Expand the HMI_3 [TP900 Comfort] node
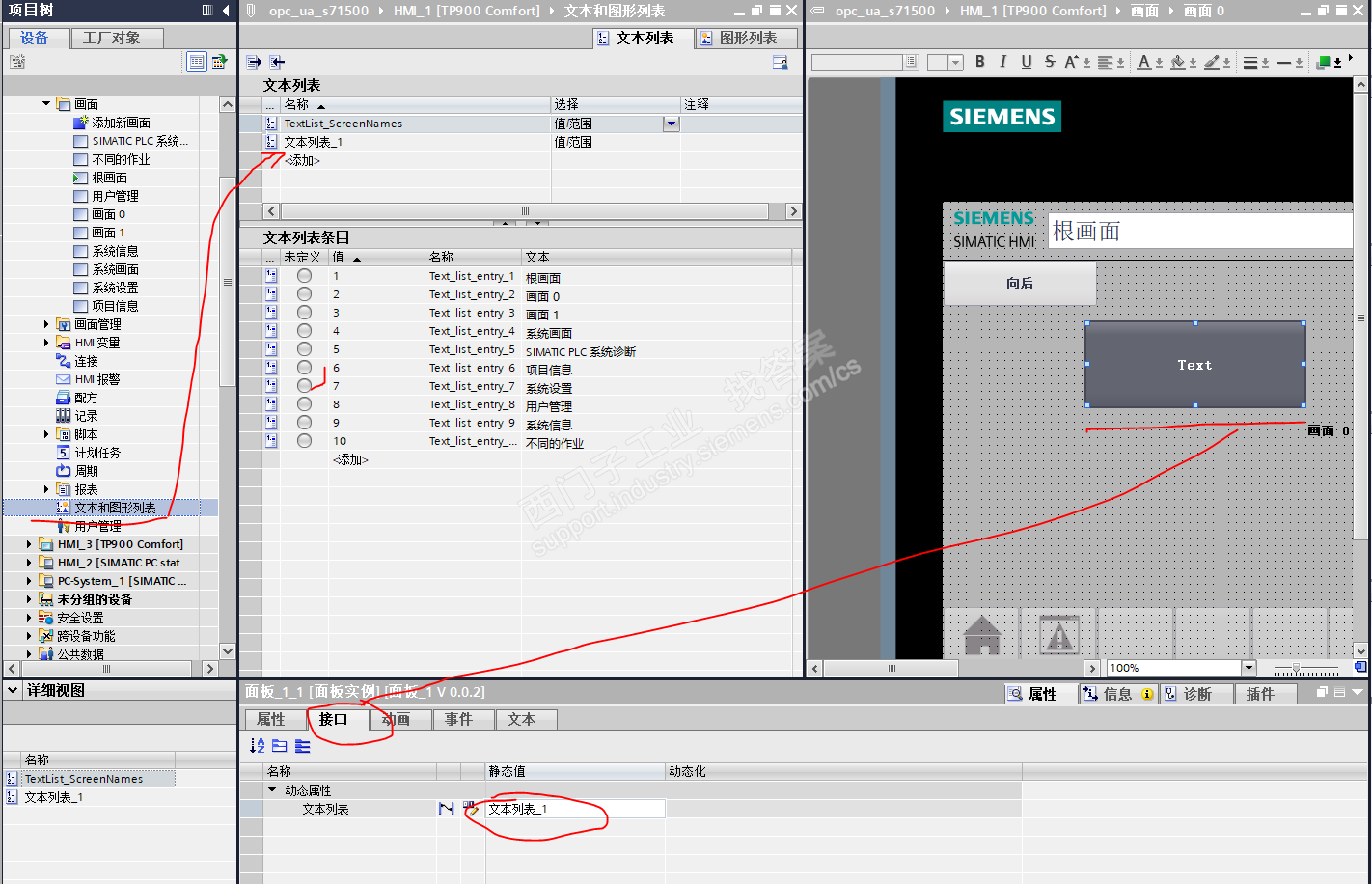Screen dimensions: 1372x884 pyautogui.click(x=29, y=544)
